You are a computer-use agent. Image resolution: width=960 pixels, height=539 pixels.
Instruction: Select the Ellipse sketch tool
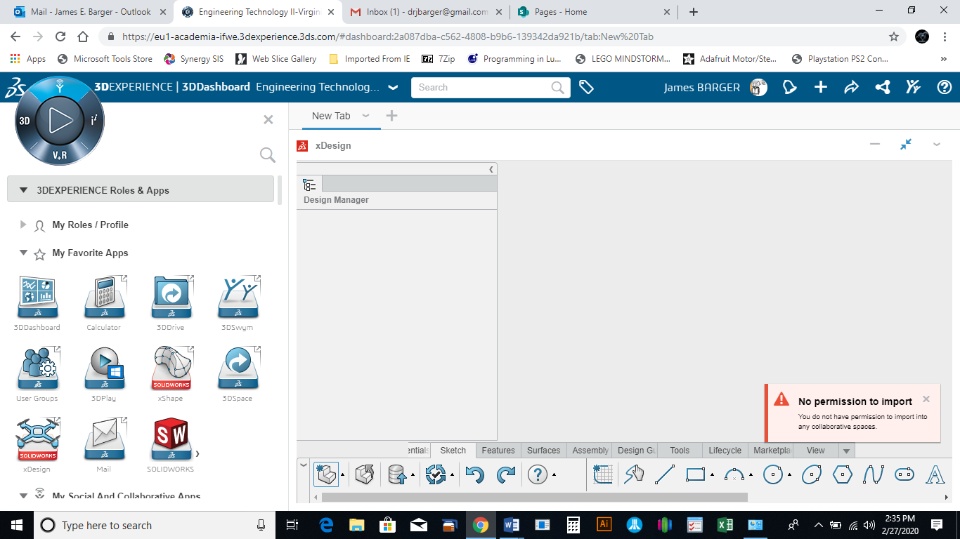(x=811, y=475)
